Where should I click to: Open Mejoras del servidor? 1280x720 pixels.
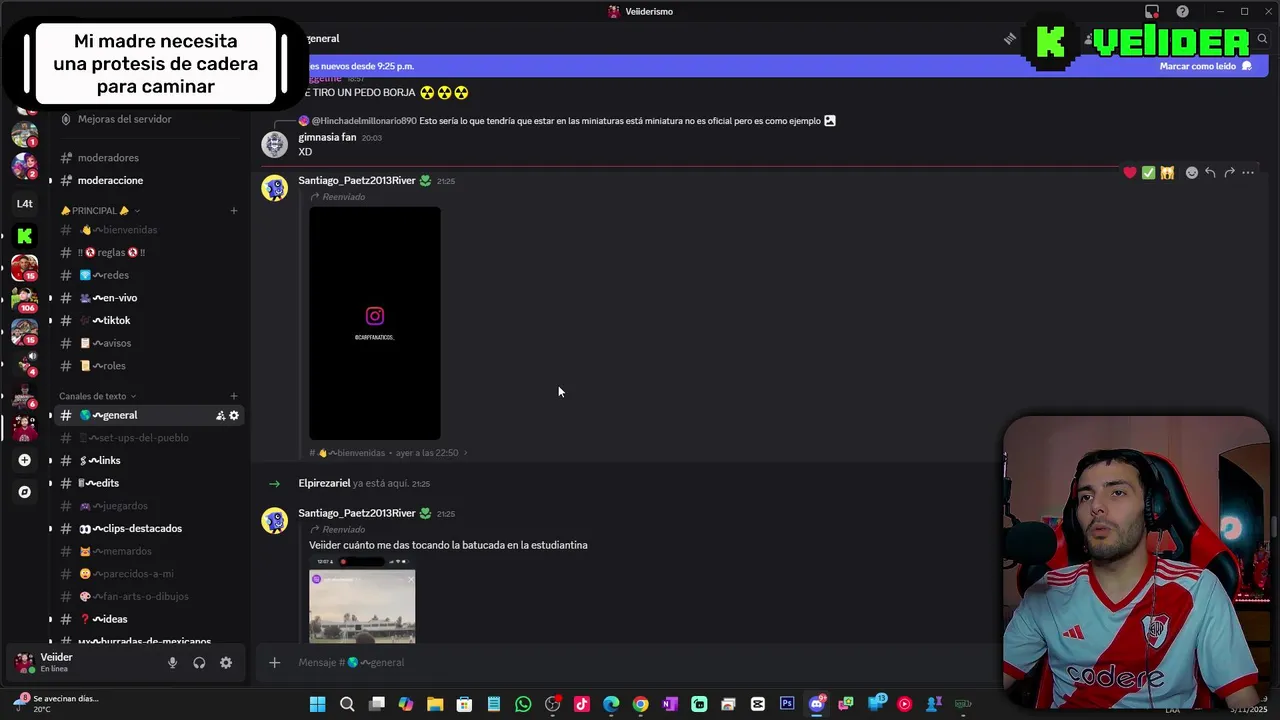click(146, 119)
